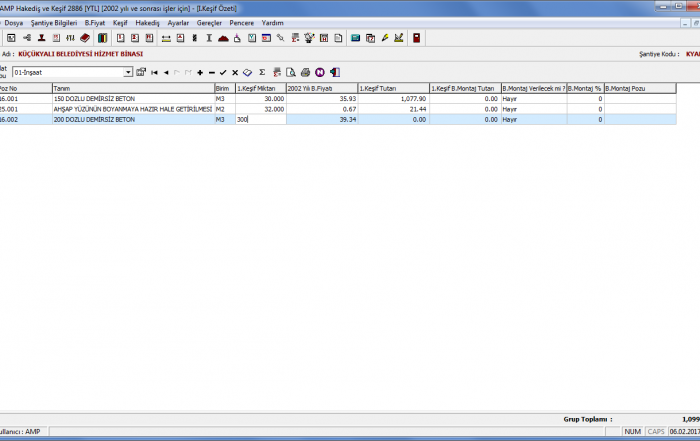The width and height of the screenshot is (700, 441).
Task: Select row 150 DOZLU DEMİRSİZ BETON
Action: pyautogui.click(x=132, y=99)
